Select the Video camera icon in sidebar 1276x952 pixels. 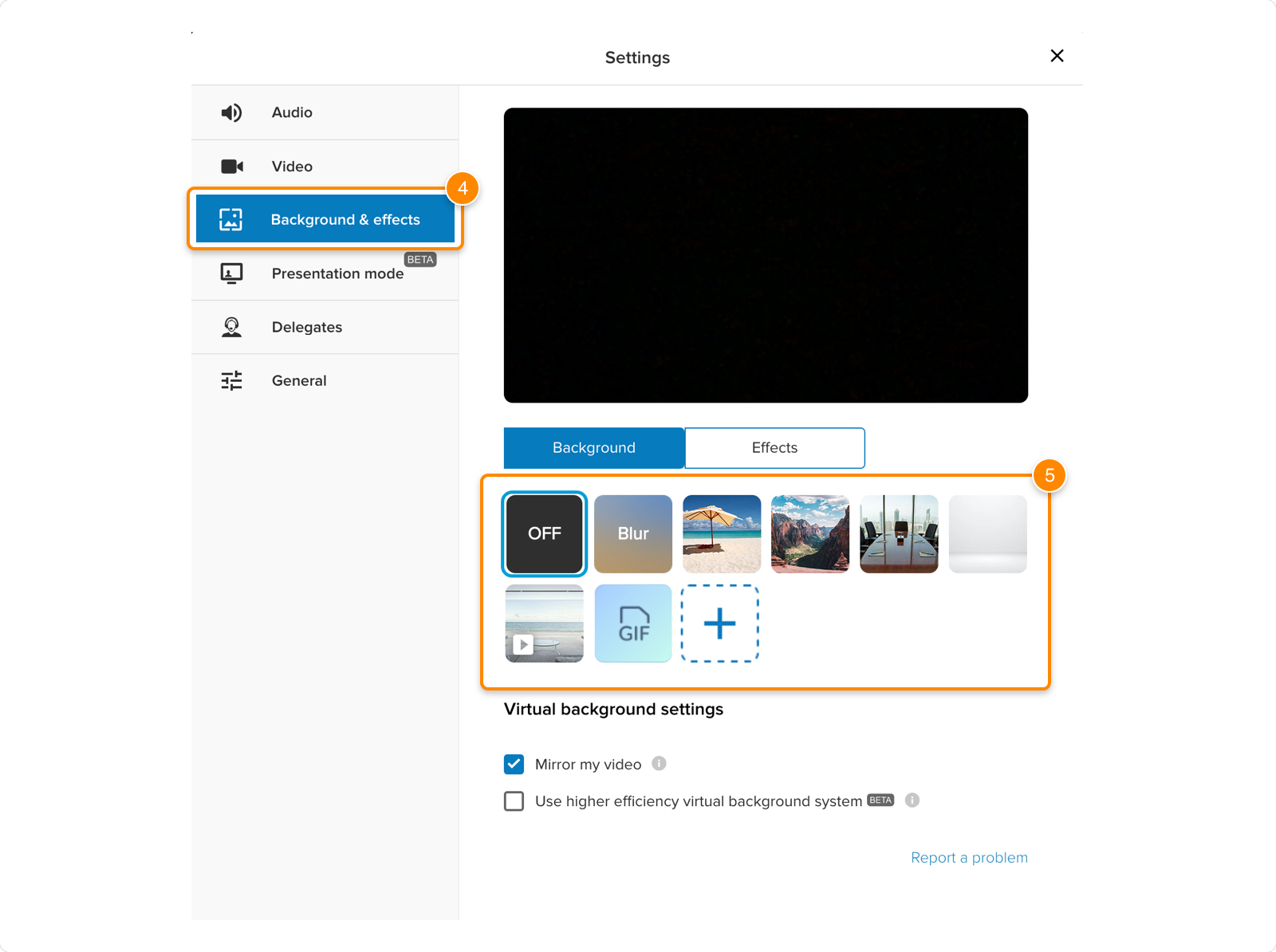point(230,166)
